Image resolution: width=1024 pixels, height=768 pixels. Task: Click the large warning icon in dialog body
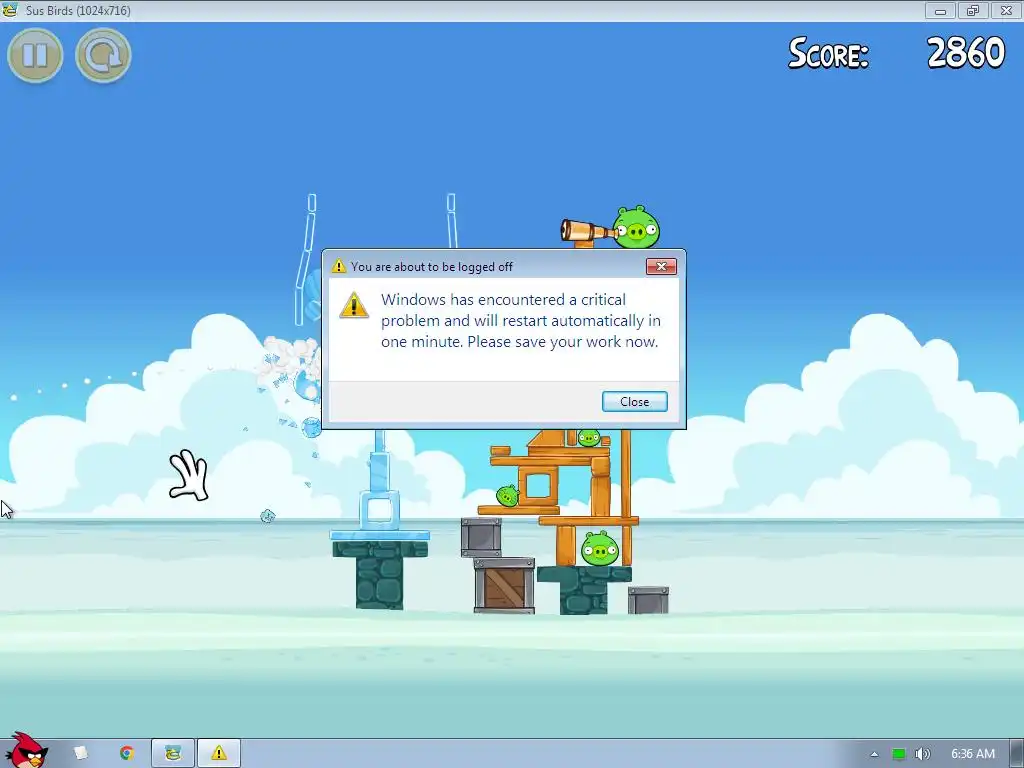click(x=354, y=306)
